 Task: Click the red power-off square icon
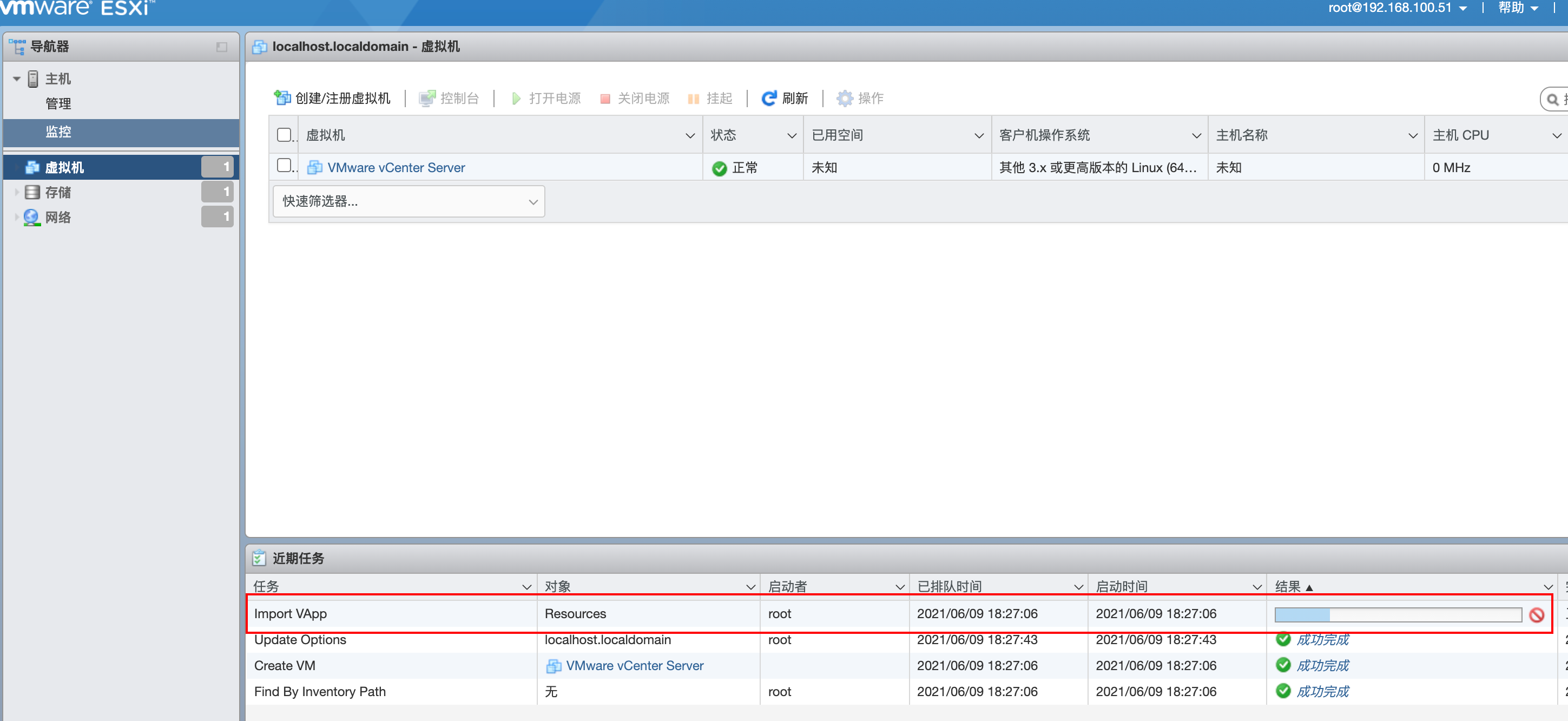(x=604, y=99)
